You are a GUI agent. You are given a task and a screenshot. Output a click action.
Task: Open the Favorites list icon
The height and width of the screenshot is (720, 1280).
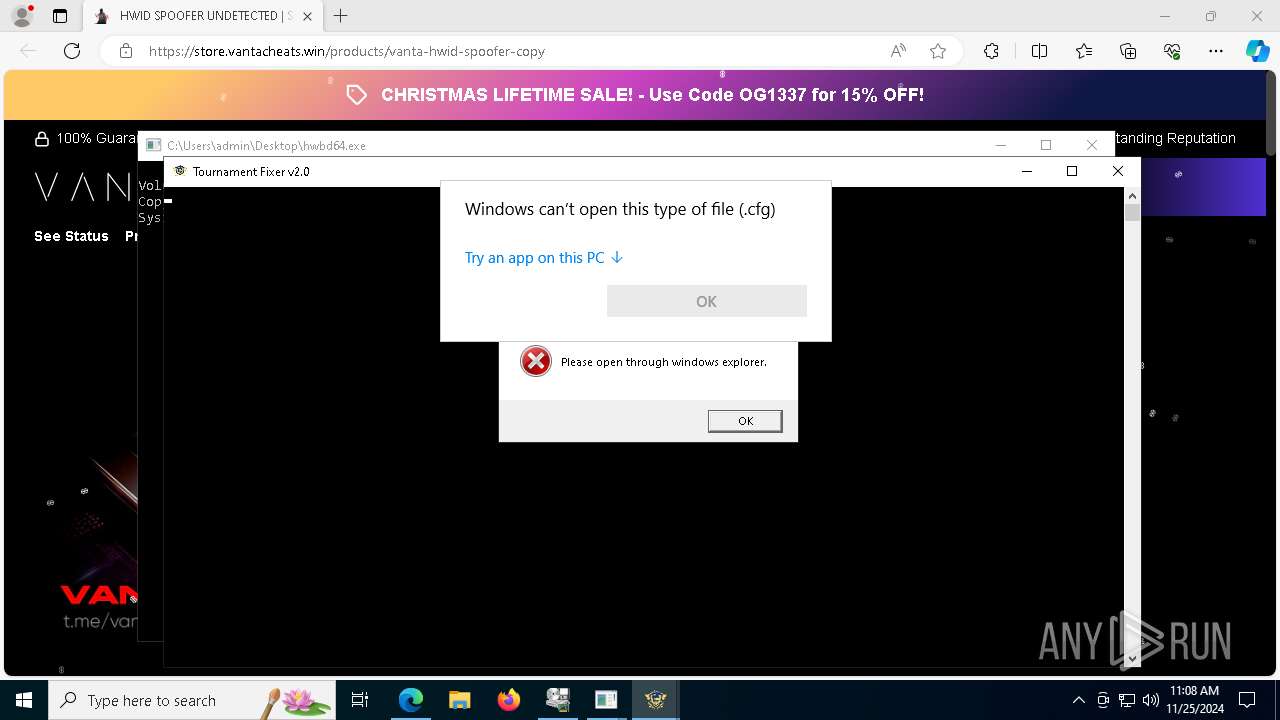[x=1084, y=51]
